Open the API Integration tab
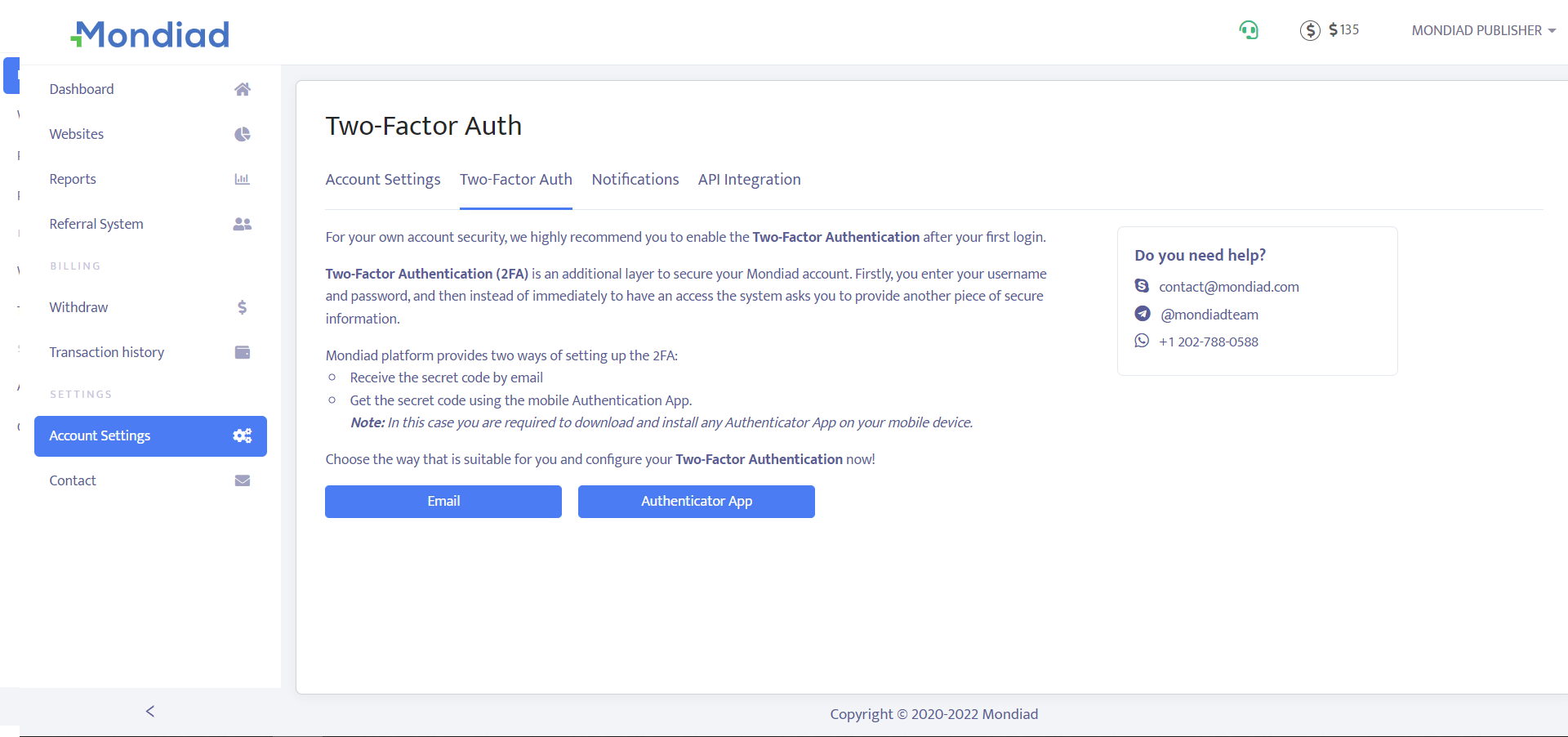Image resolution: width=1568 pixels, height=737 pixels. 749,180
